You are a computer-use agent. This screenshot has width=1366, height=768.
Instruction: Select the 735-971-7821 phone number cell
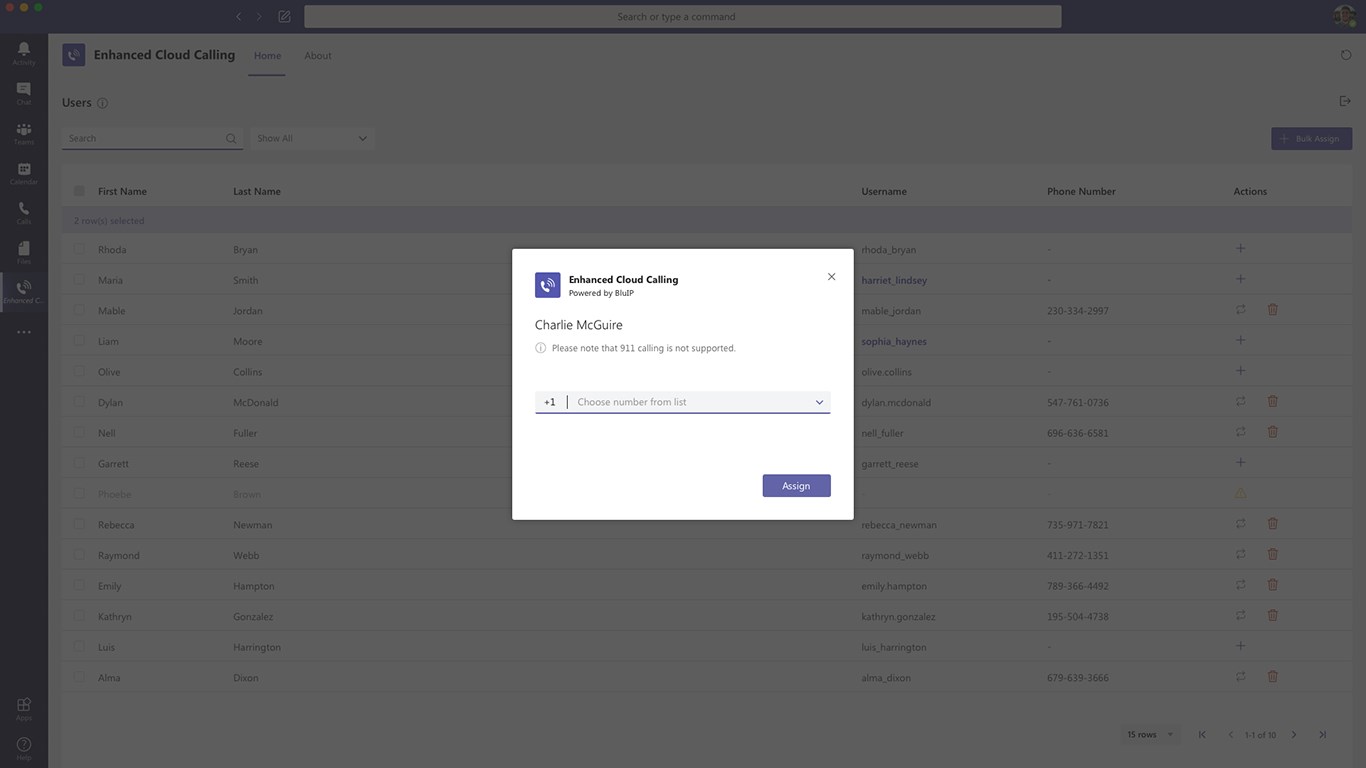(1078, 525)
